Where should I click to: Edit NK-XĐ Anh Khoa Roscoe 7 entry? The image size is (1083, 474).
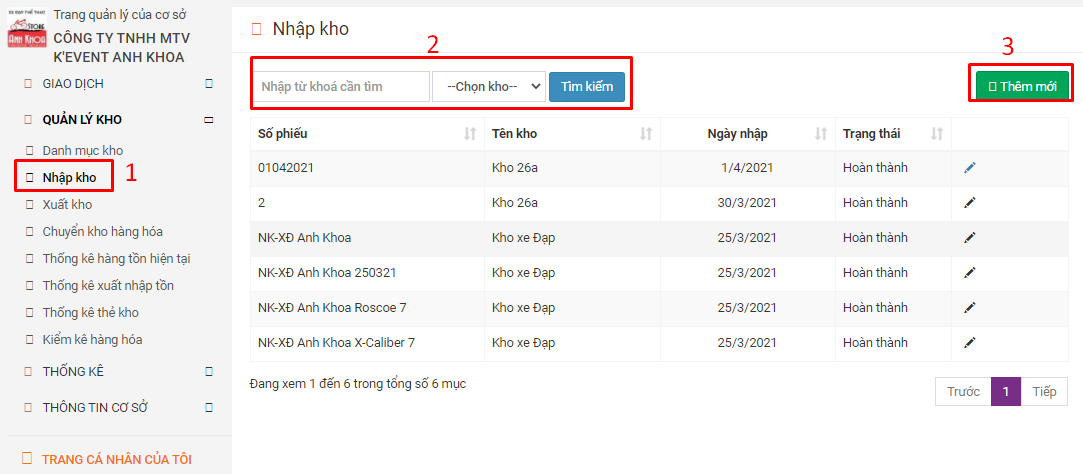[x=970, y=307]
